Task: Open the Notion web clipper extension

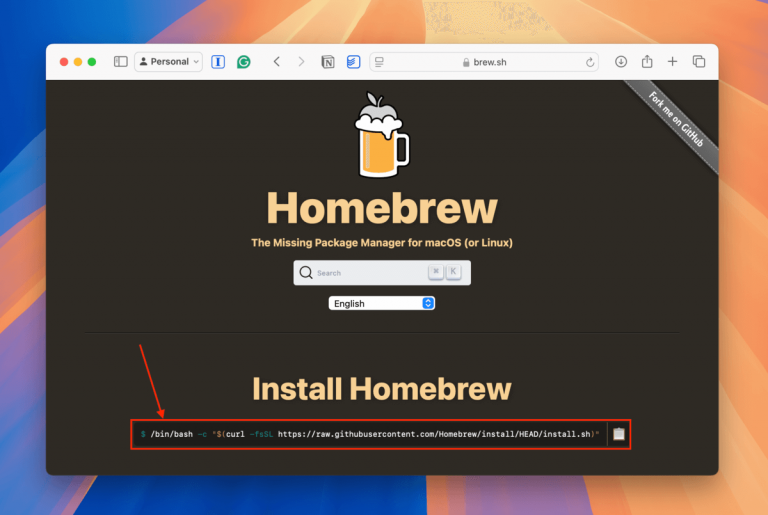Action: point(328,62)
